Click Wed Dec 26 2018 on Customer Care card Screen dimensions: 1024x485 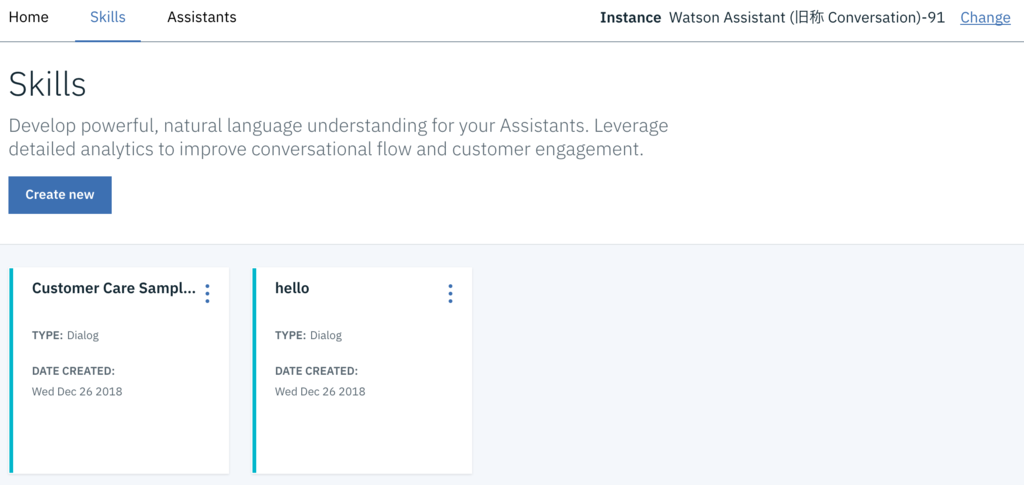(x=77, y=391)
